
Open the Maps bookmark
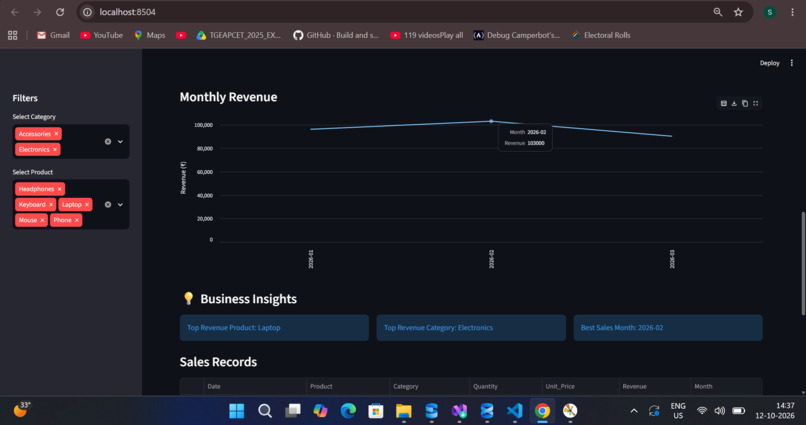[150, 35]
